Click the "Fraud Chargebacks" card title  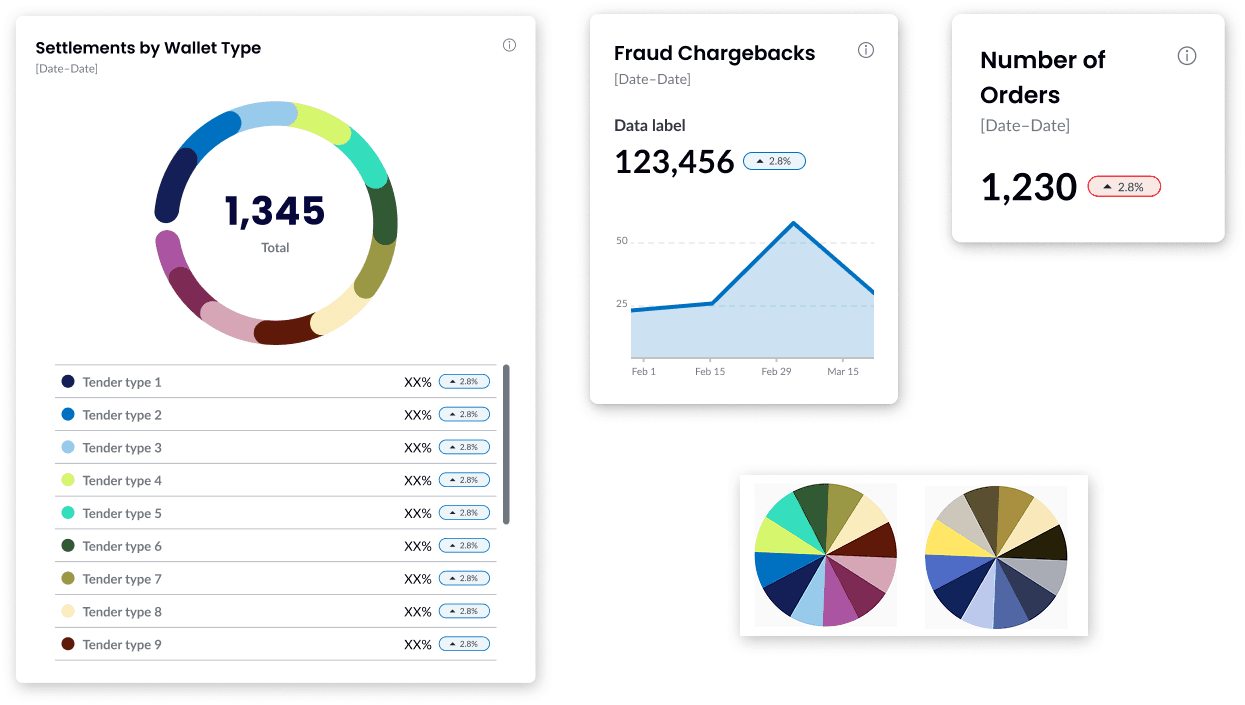715,53
